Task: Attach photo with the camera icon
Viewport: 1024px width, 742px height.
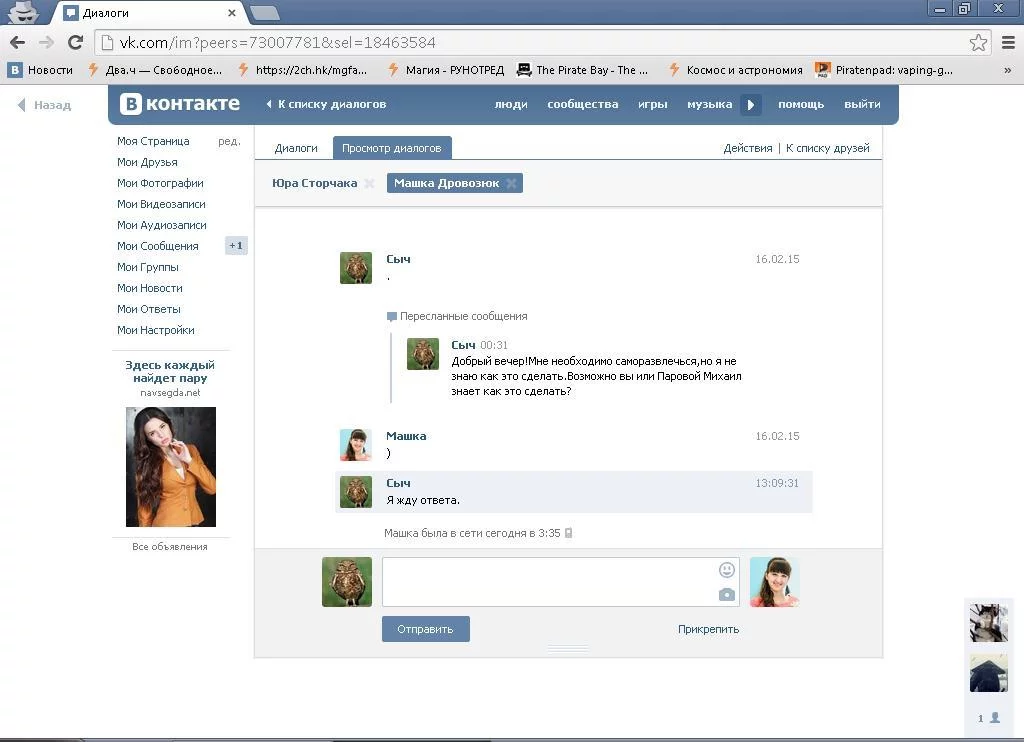Action: (727, 594)
